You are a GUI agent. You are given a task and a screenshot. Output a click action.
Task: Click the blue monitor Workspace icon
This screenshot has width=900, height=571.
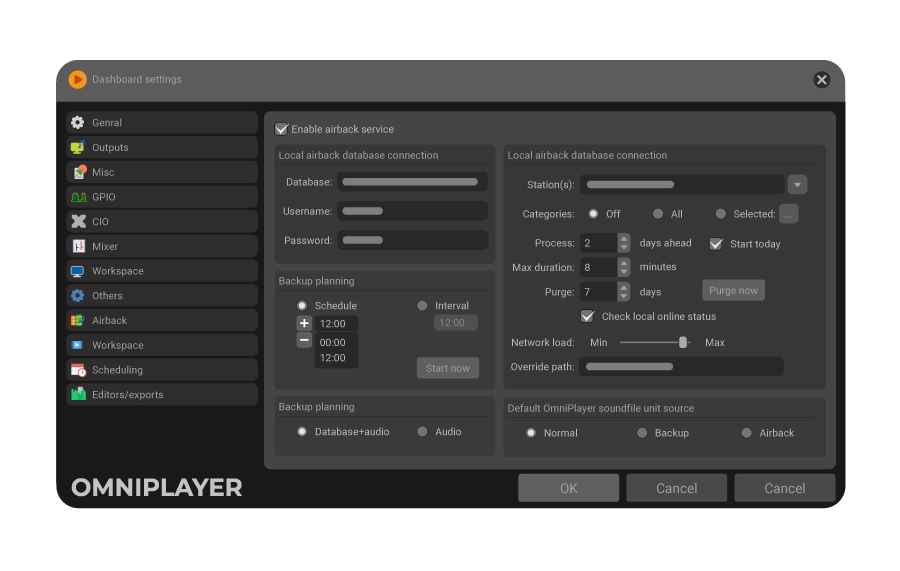coord(77,271)
